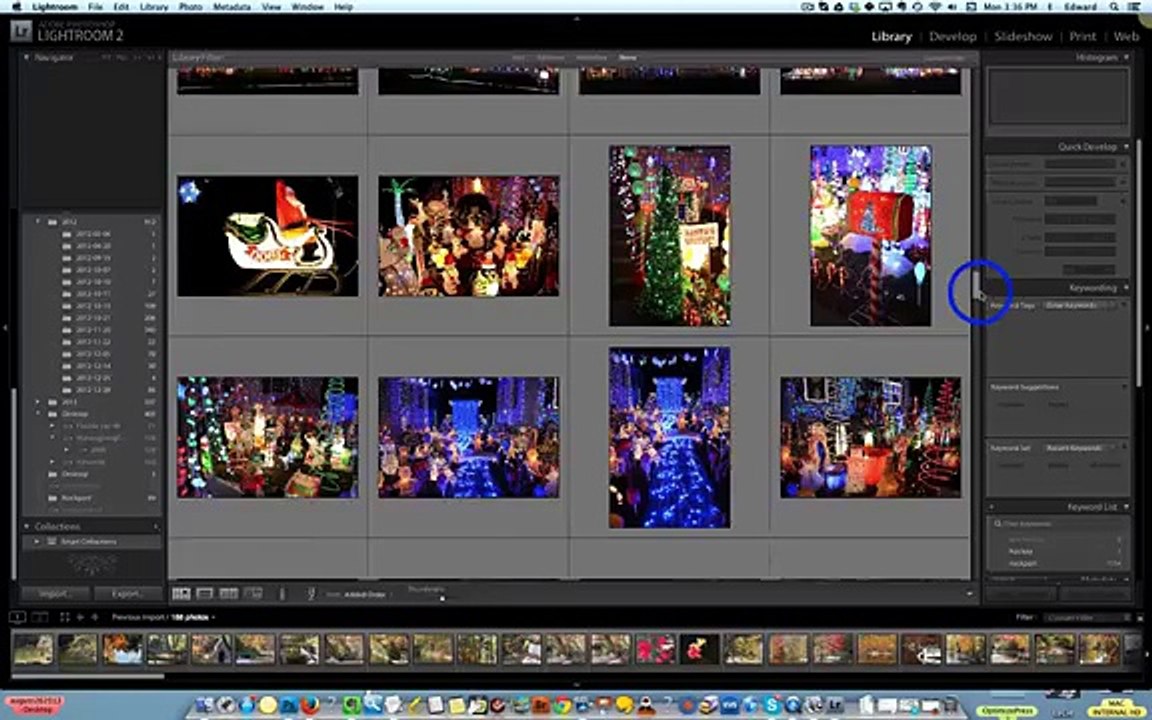Click the second window display icon
The width and height of the screenshot is (1152, 720).
(x=40, y=617)
